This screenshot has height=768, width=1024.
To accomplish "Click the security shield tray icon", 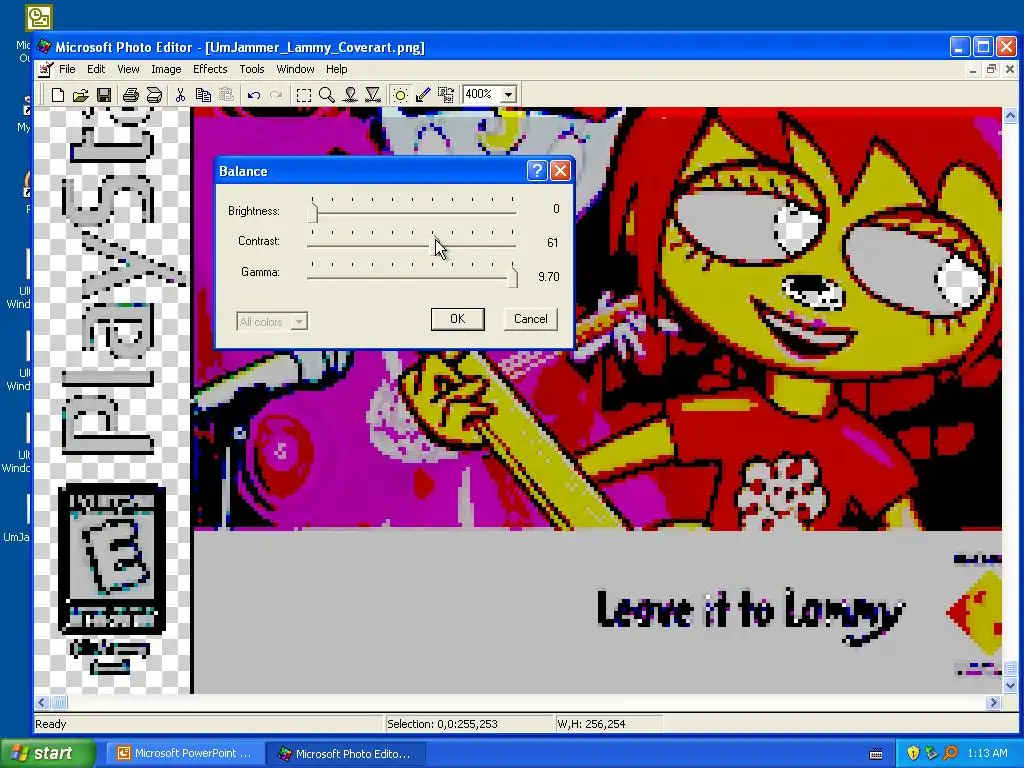I will click(x=913, y=754).
